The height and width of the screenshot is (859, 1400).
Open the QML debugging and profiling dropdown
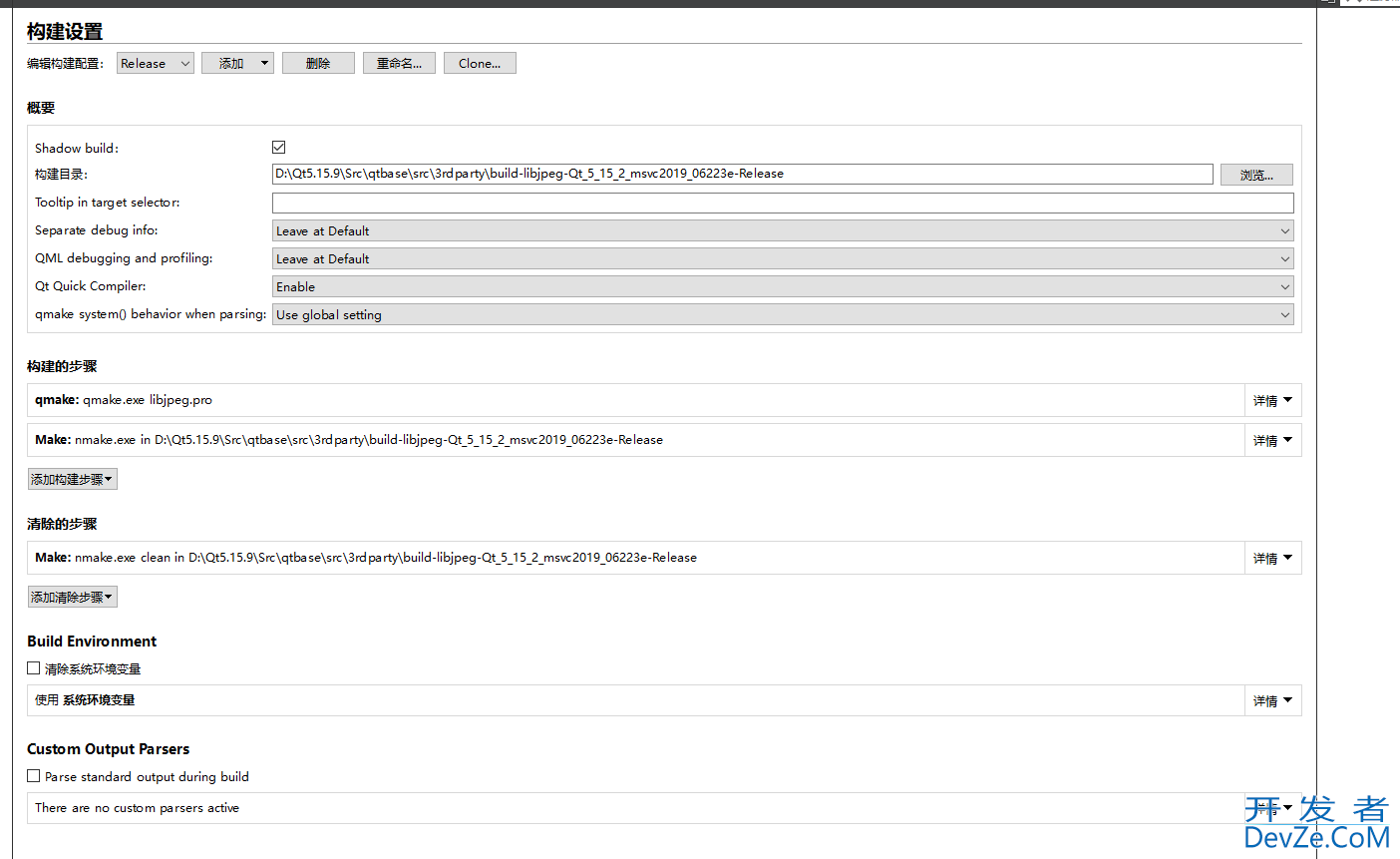tap(783, 258)
